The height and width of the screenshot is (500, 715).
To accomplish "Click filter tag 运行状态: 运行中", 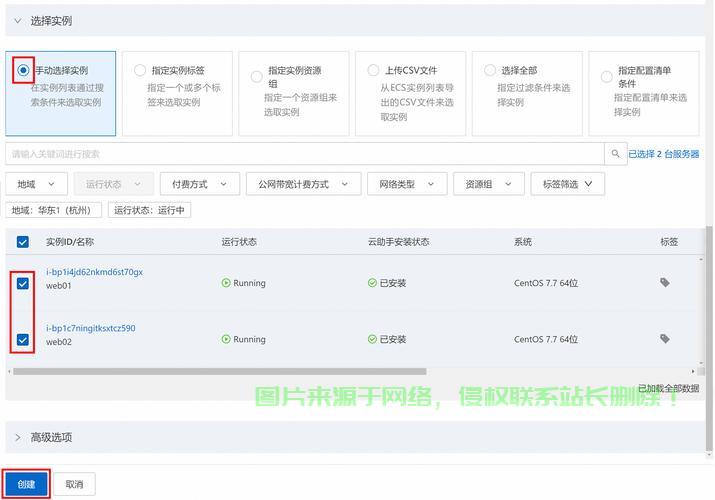I will (149, 210).
